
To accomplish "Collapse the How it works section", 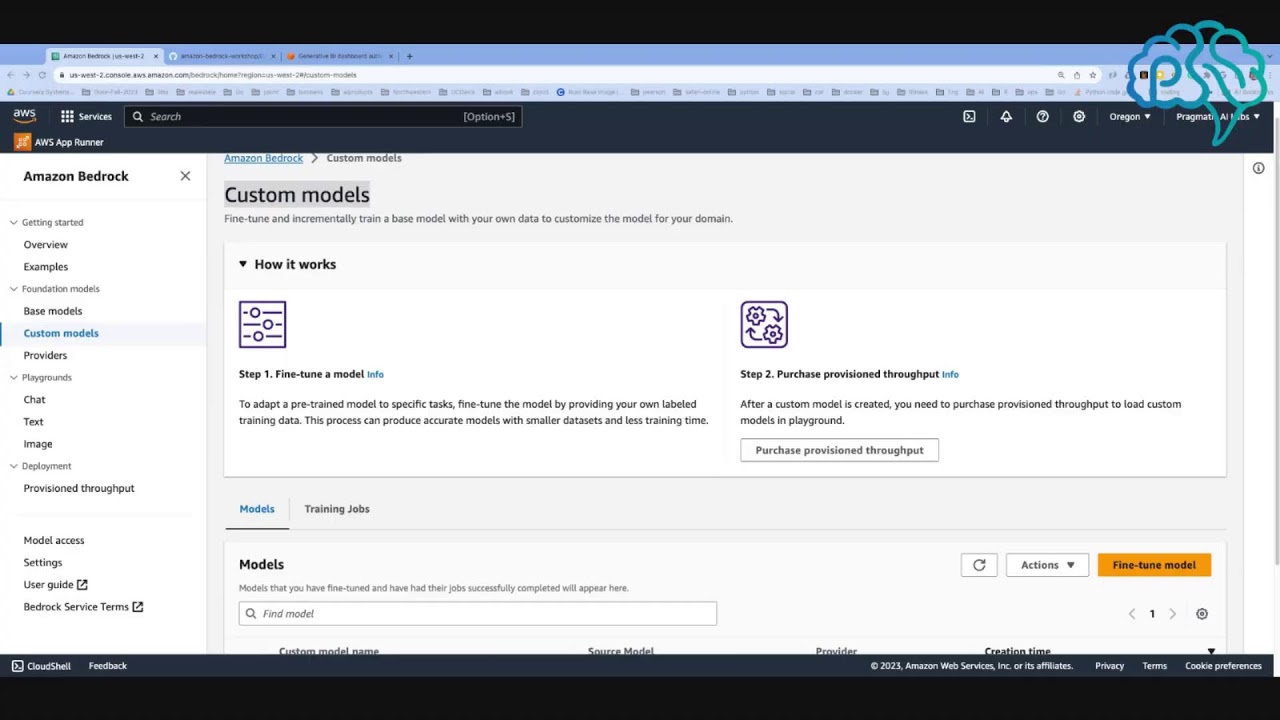I will (242, 264).
